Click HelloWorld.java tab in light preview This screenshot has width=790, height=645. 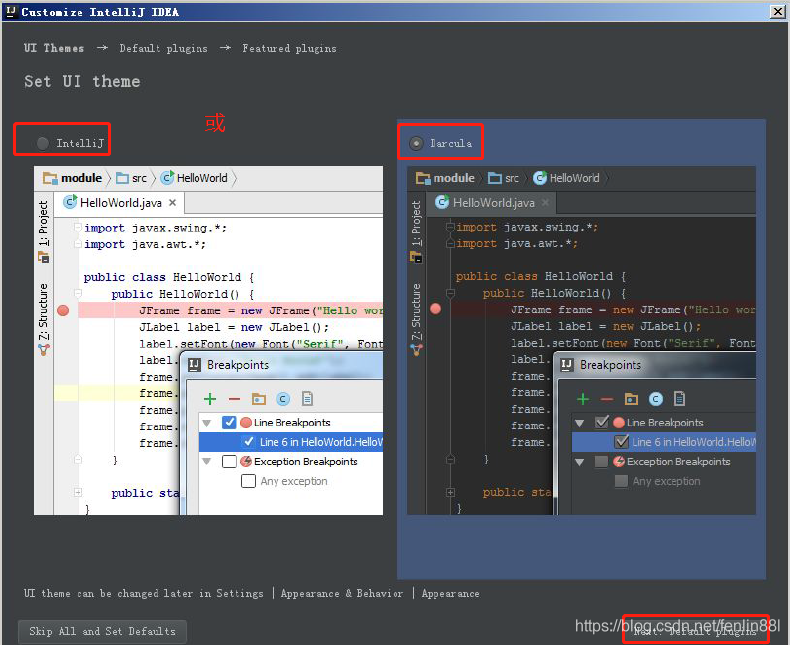120,203
